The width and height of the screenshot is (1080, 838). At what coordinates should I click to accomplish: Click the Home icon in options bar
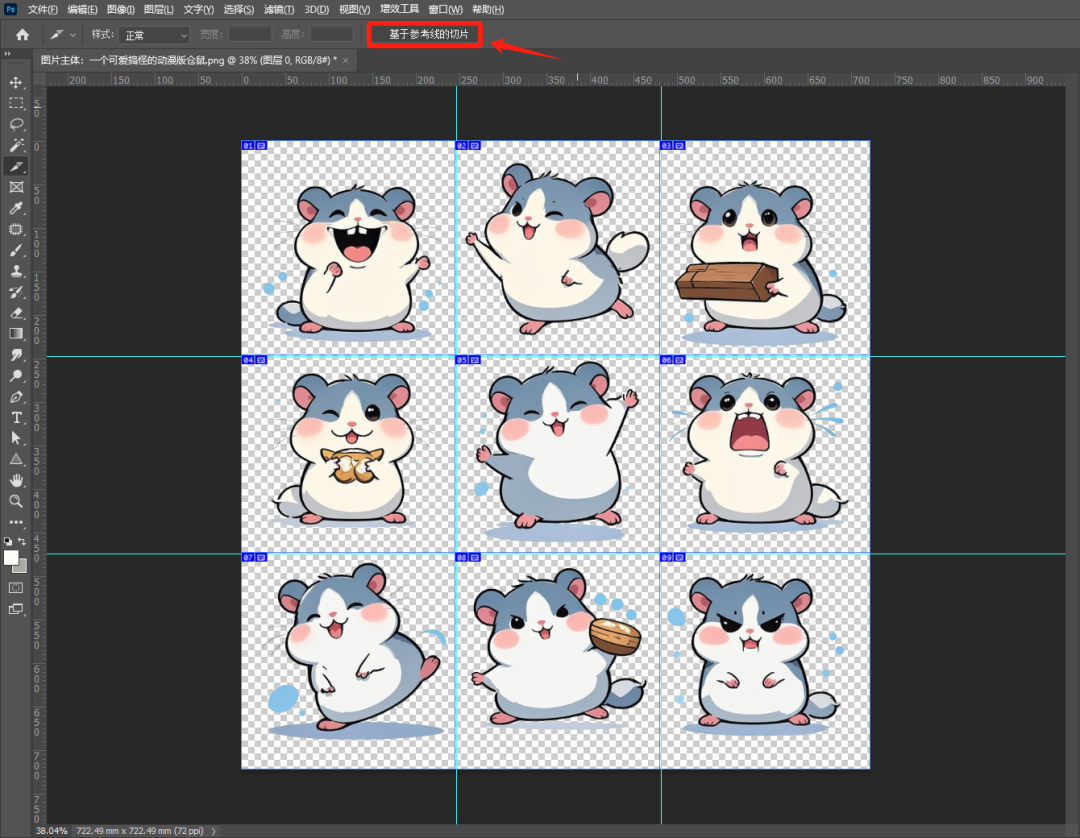point(23,34)
